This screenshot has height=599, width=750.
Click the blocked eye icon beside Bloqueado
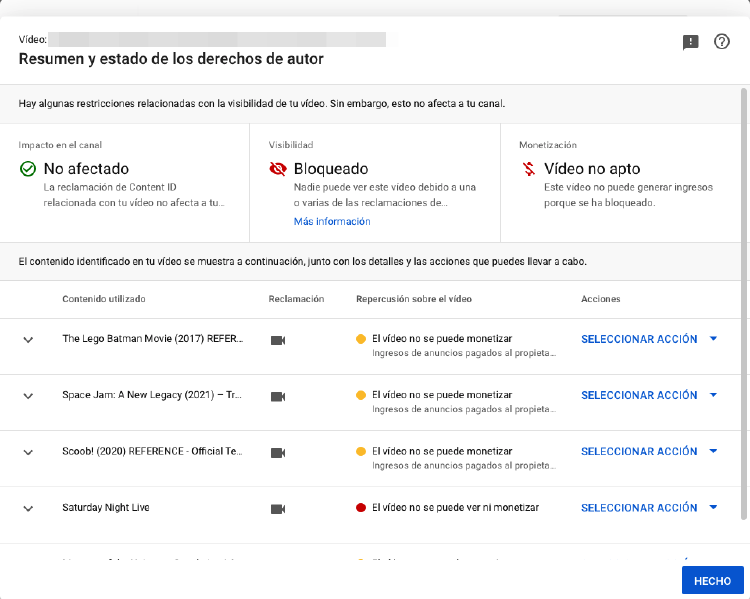tap(278, 169)
